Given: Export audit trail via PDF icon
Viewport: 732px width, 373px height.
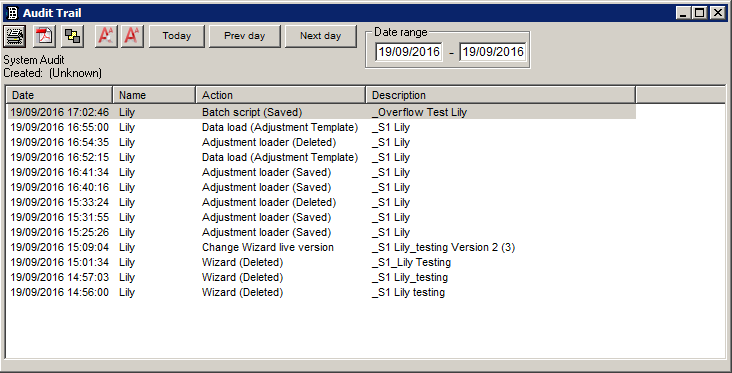Looking at the screenshot, I should click(44, 36).
